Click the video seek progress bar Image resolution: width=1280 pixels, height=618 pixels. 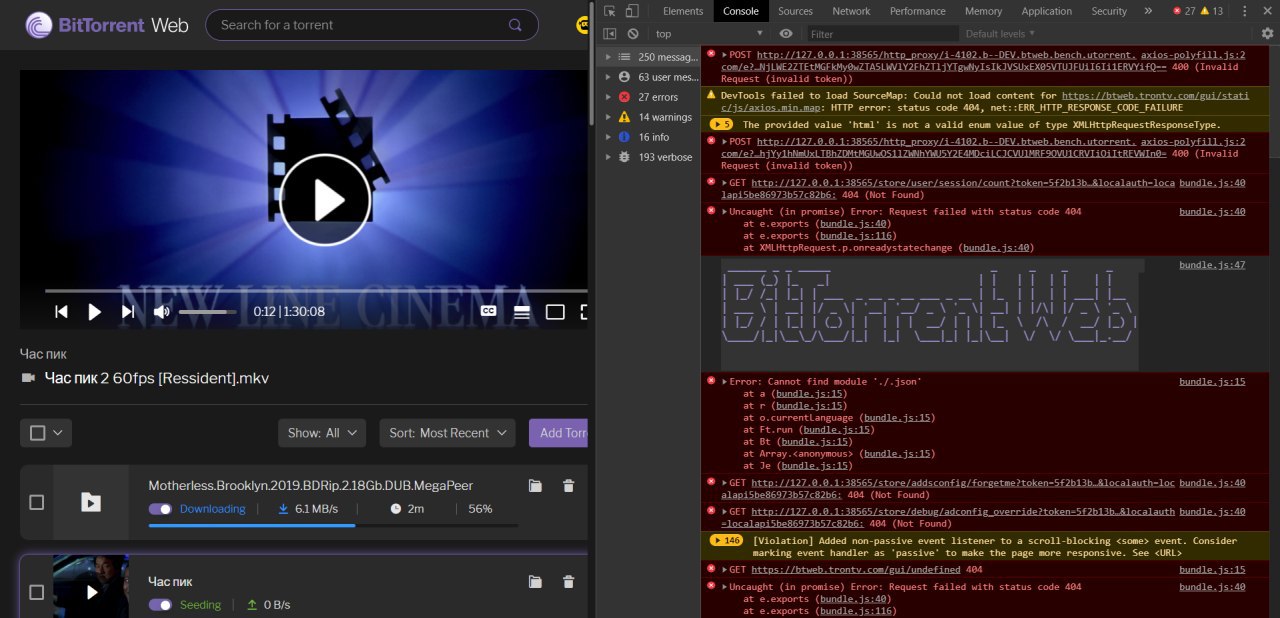(x=316, y=291)
